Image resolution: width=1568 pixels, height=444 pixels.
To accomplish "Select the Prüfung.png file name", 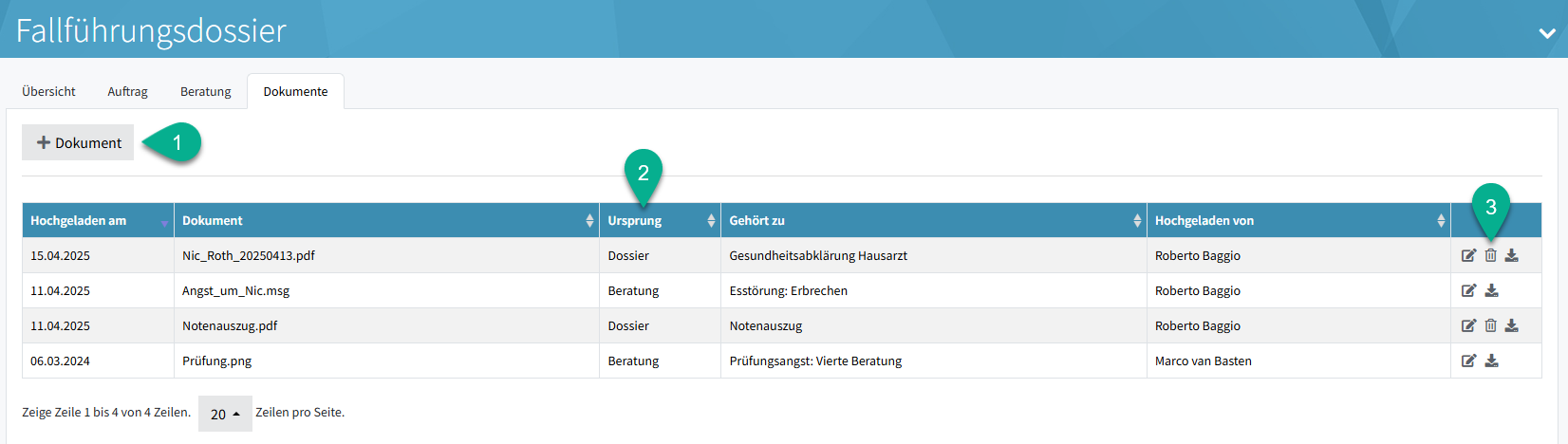I will [216, 361].
